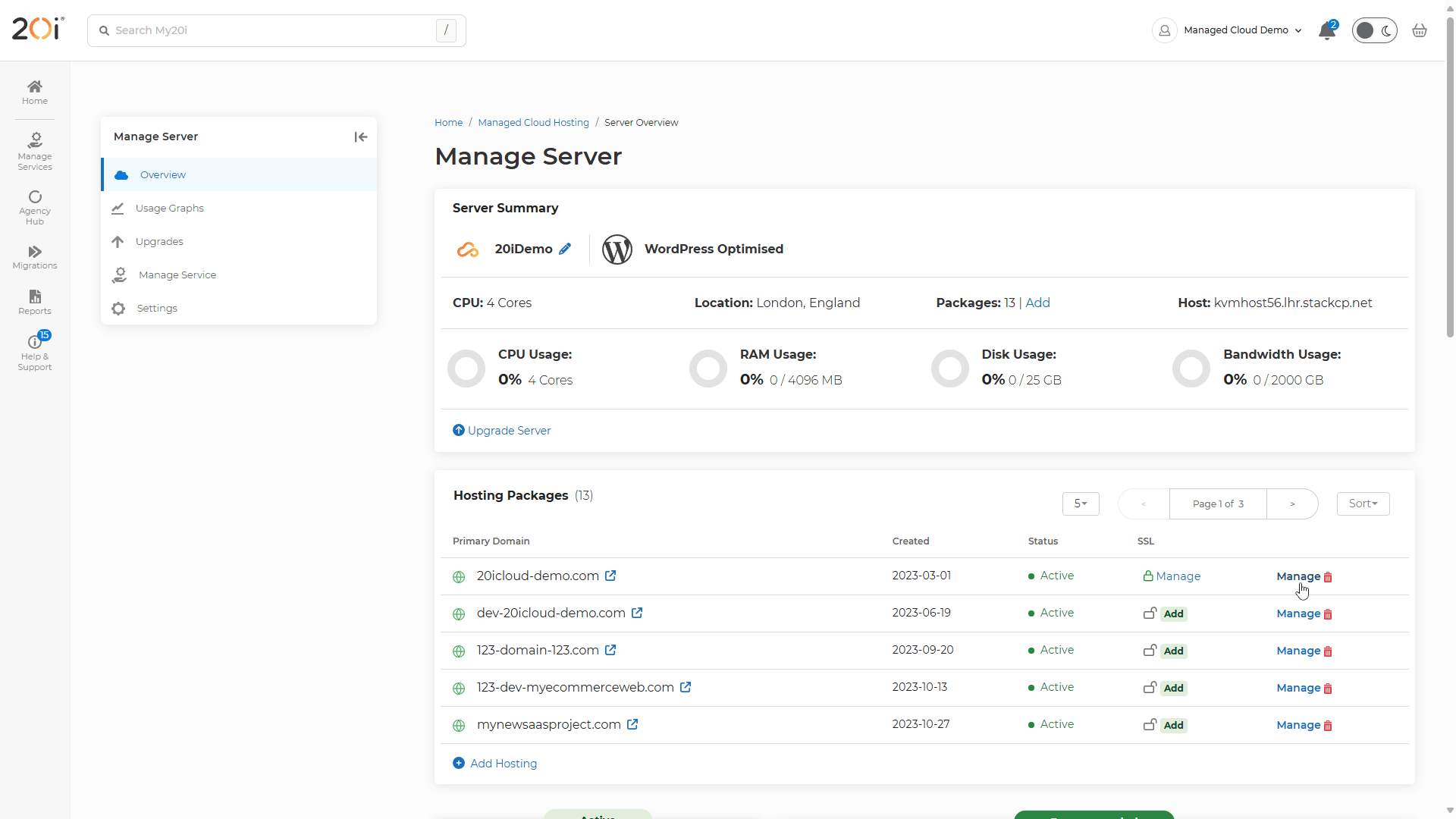Click Add Hosting link
The image size is (1456, 819).
click(494, 763)
